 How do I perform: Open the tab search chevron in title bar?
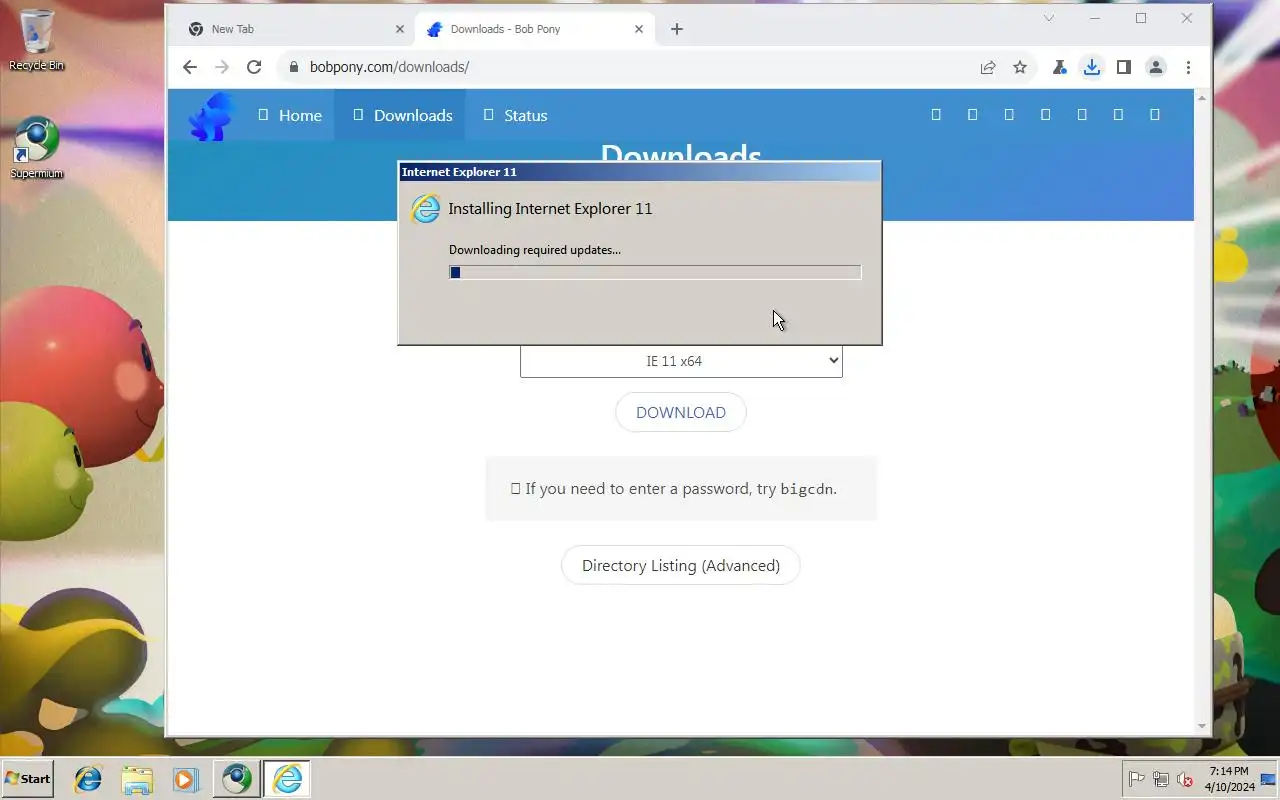pos(1049,18)
